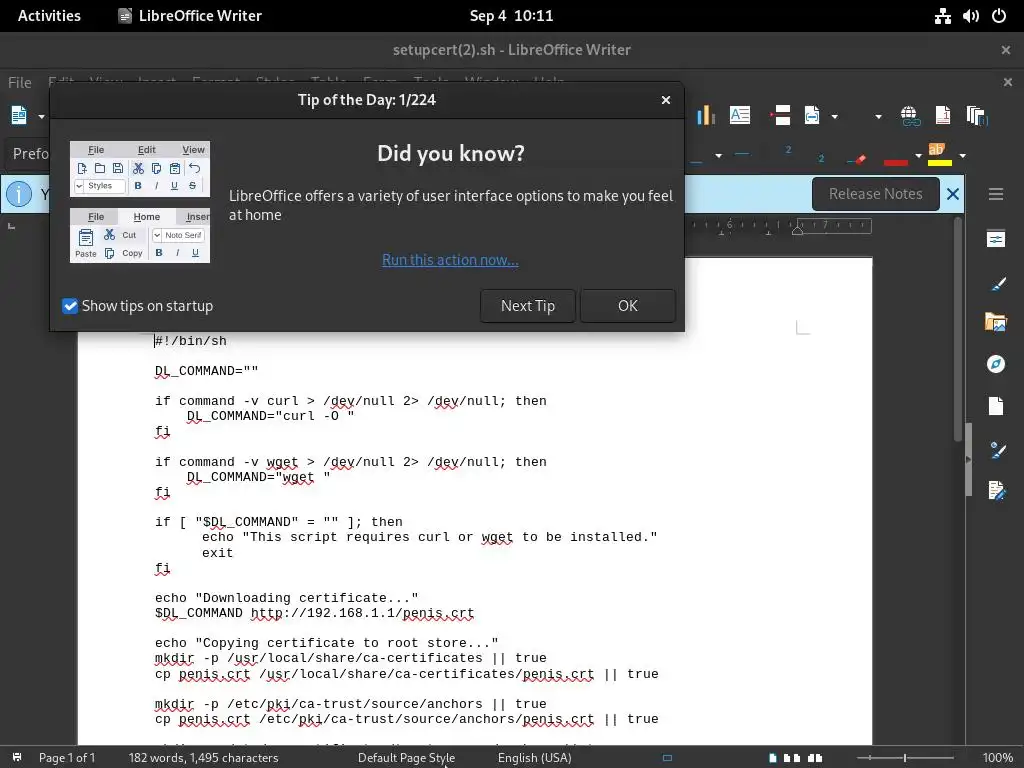Screen dimensions: 1024x768
Task: Click the Insert Hyperlink globe icon
Action: pos(910,116)
